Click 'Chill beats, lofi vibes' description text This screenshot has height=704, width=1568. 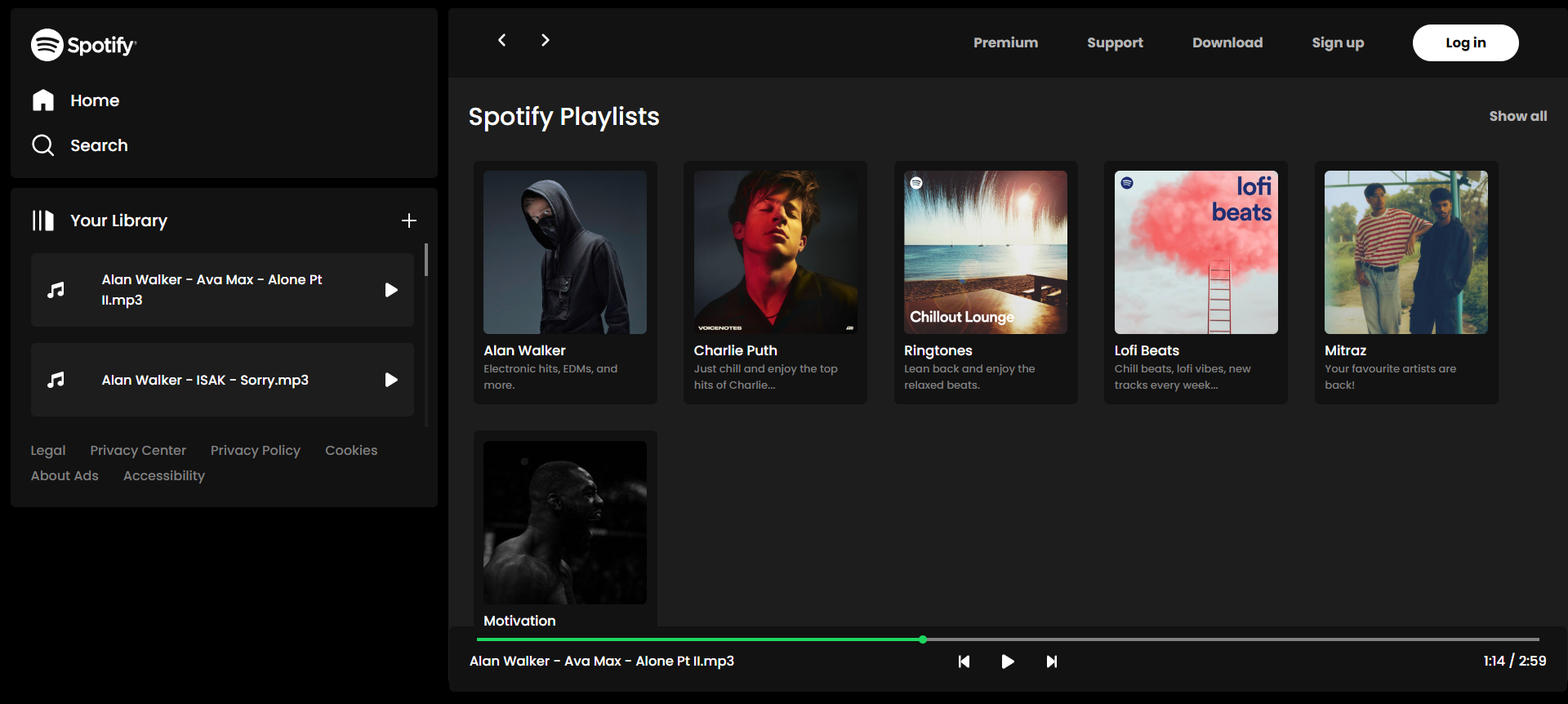(x=1183, y=377)
